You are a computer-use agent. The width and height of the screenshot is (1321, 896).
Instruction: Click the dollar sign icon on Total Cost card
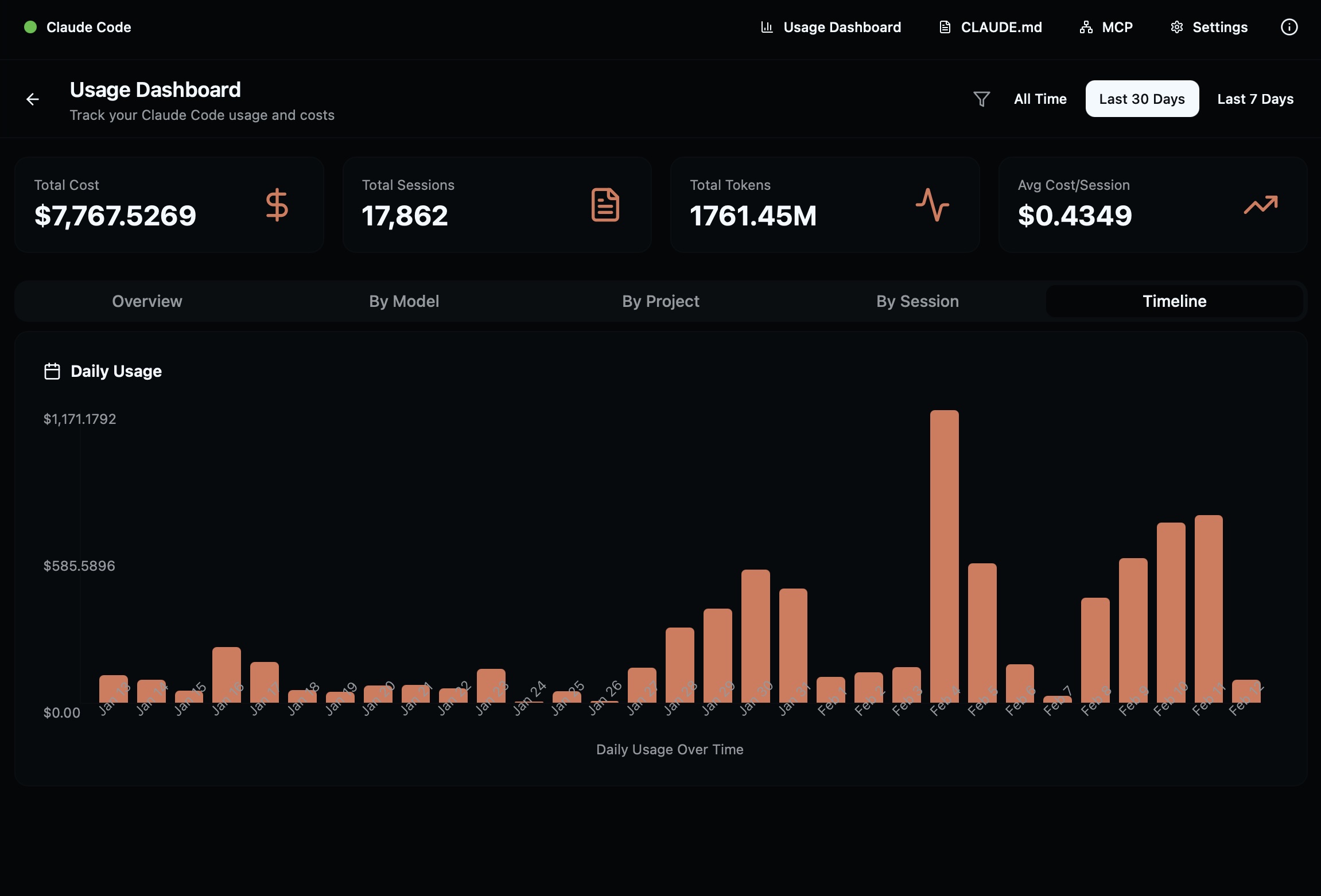[x=277, y=205]
